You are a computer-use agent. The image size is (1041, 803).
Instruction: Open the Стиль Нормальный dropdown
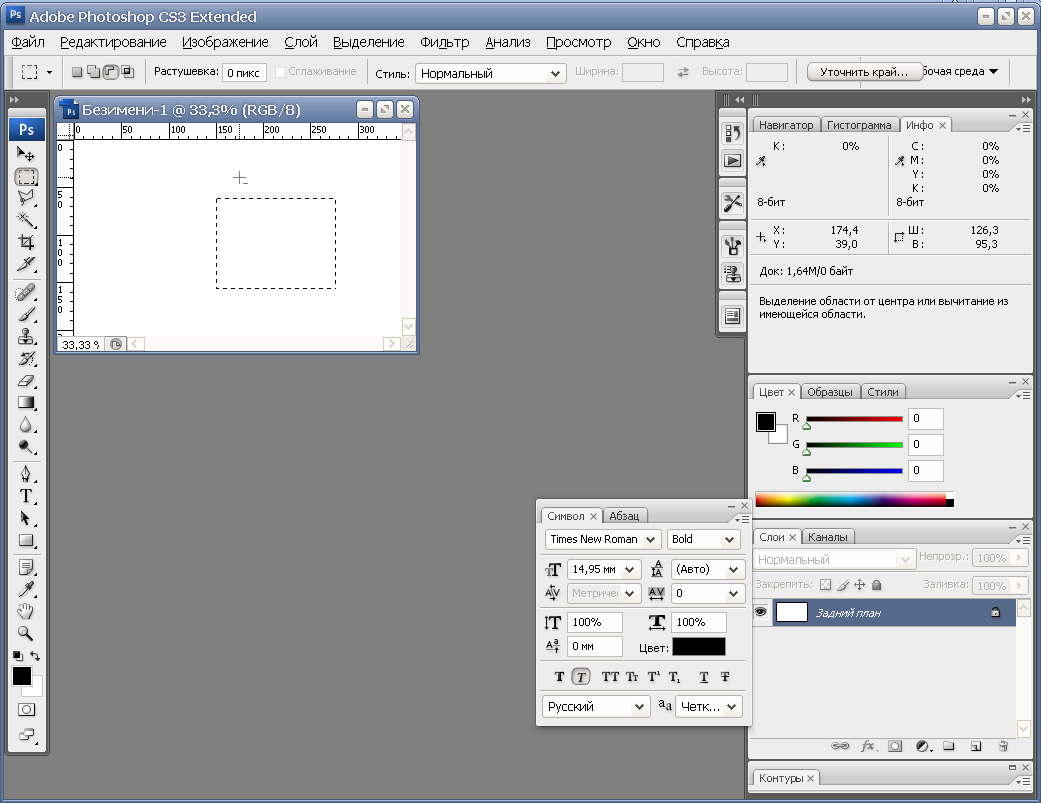tap(491, 73)
